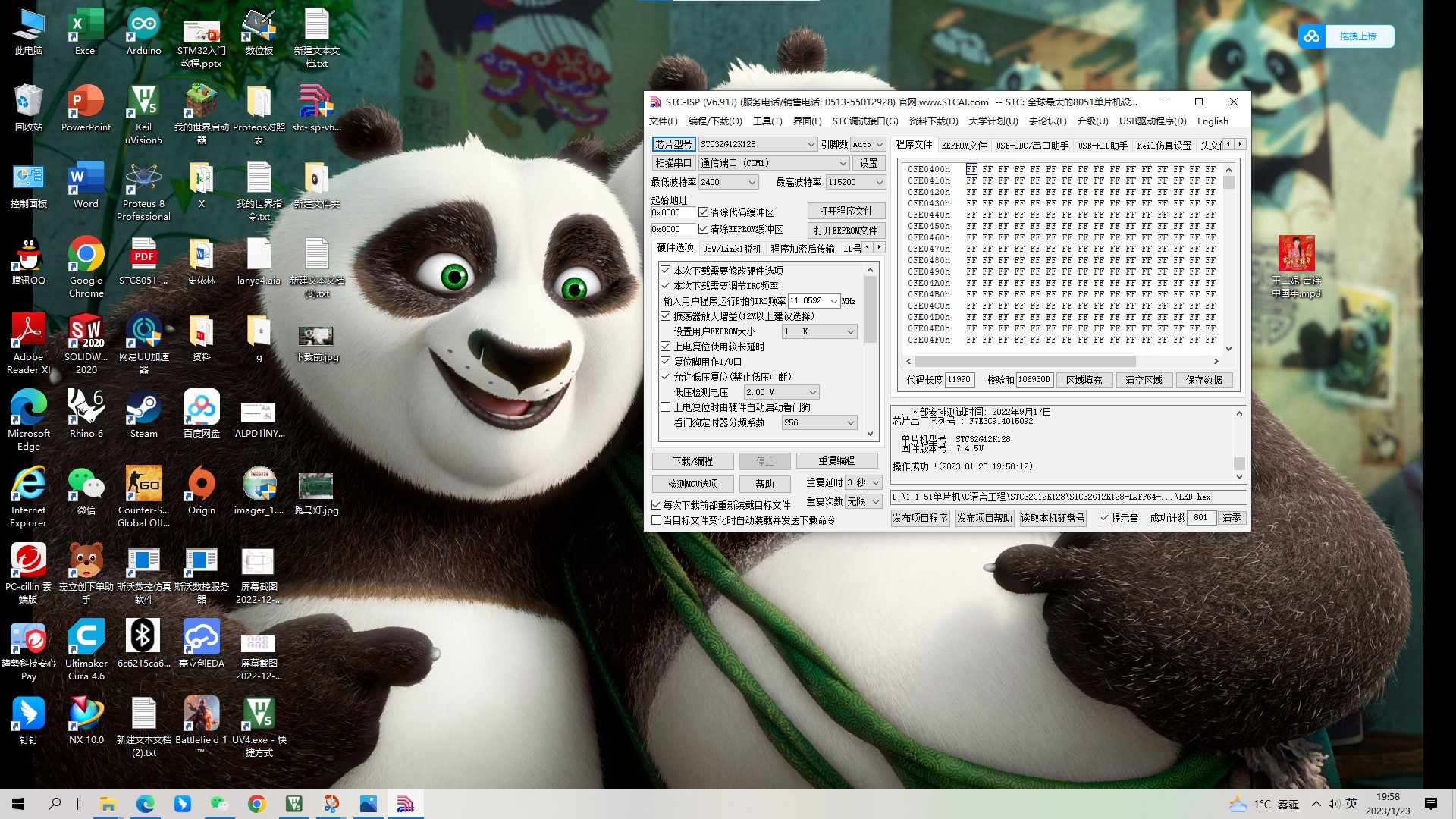Click 打开程序文件 button
The image size is (1456, 819).
point(846,211)
